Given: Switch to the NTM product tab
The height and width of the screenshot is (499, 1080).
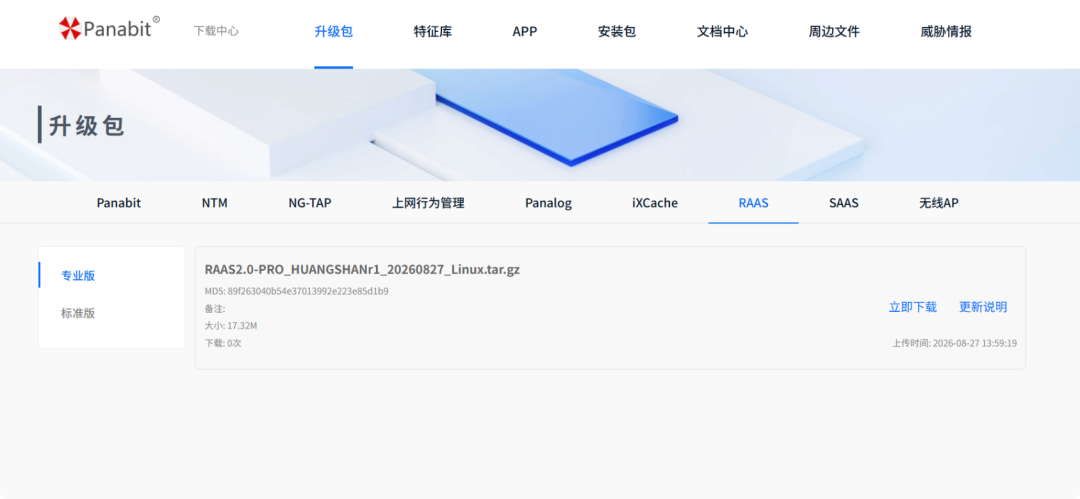Looking at the screenshot, I should click(x=214, y=203).
